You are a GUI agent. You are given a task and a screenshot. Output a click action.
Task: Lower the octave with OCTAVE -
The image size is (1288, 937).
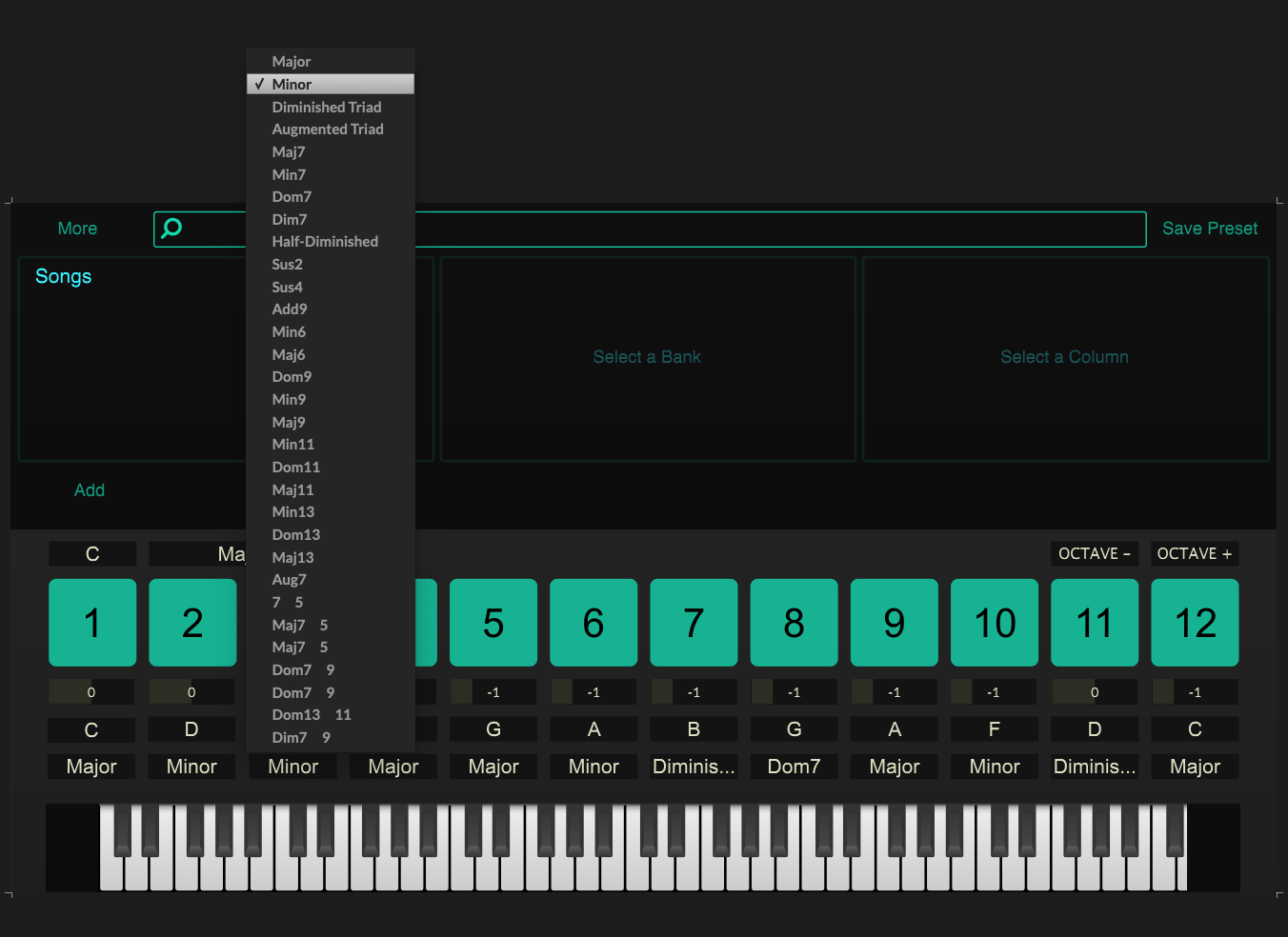pyautogui.click(x=1095, y=553)
